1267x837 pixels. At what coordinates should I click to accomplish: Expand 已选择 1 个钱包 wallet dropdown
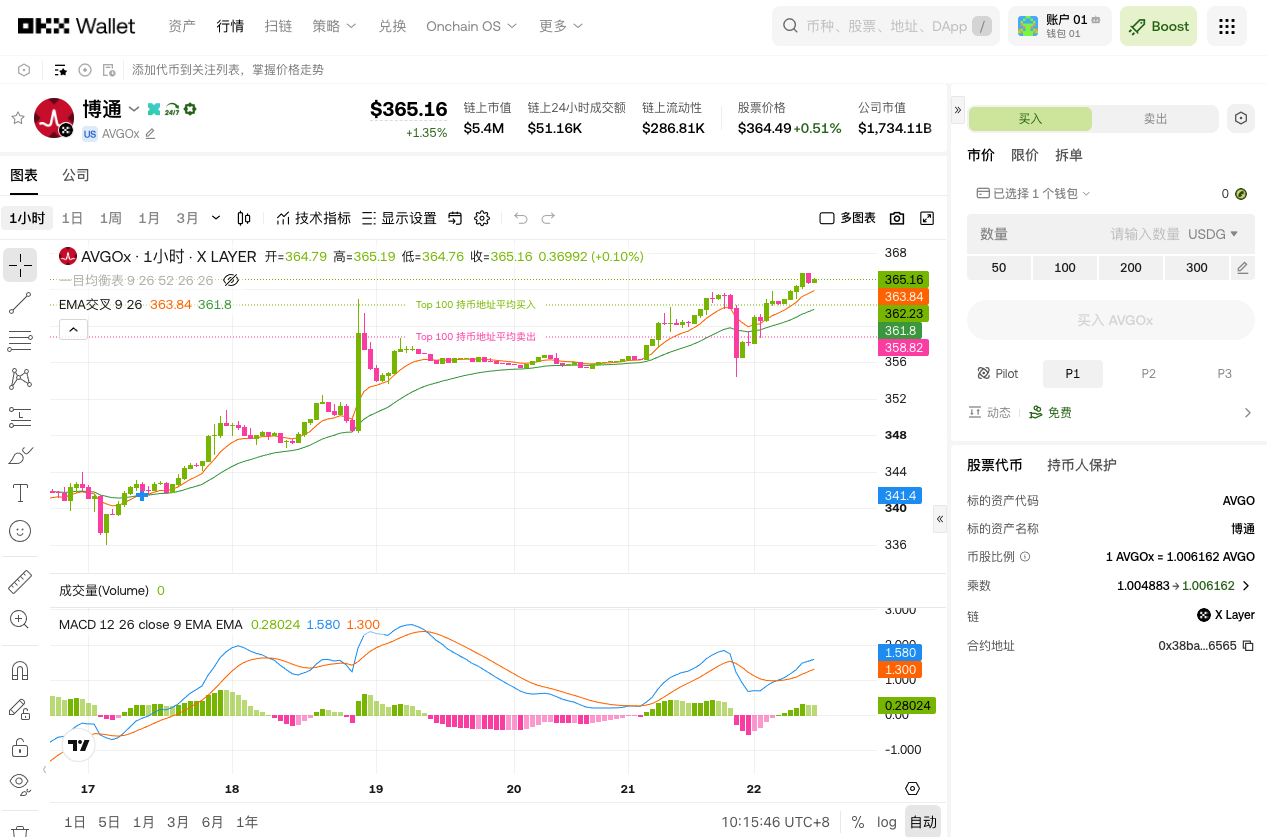pos(1034,193)
